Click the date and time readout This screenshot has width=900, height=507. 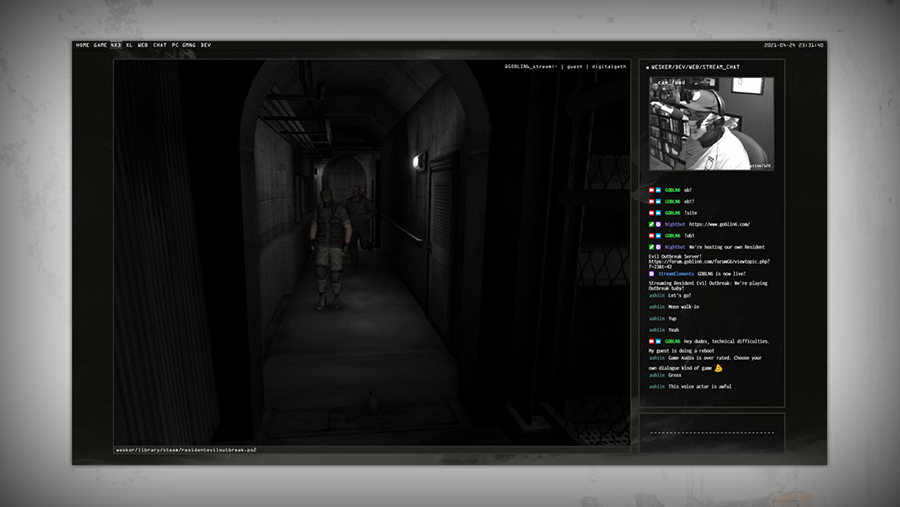pos(794,45)
